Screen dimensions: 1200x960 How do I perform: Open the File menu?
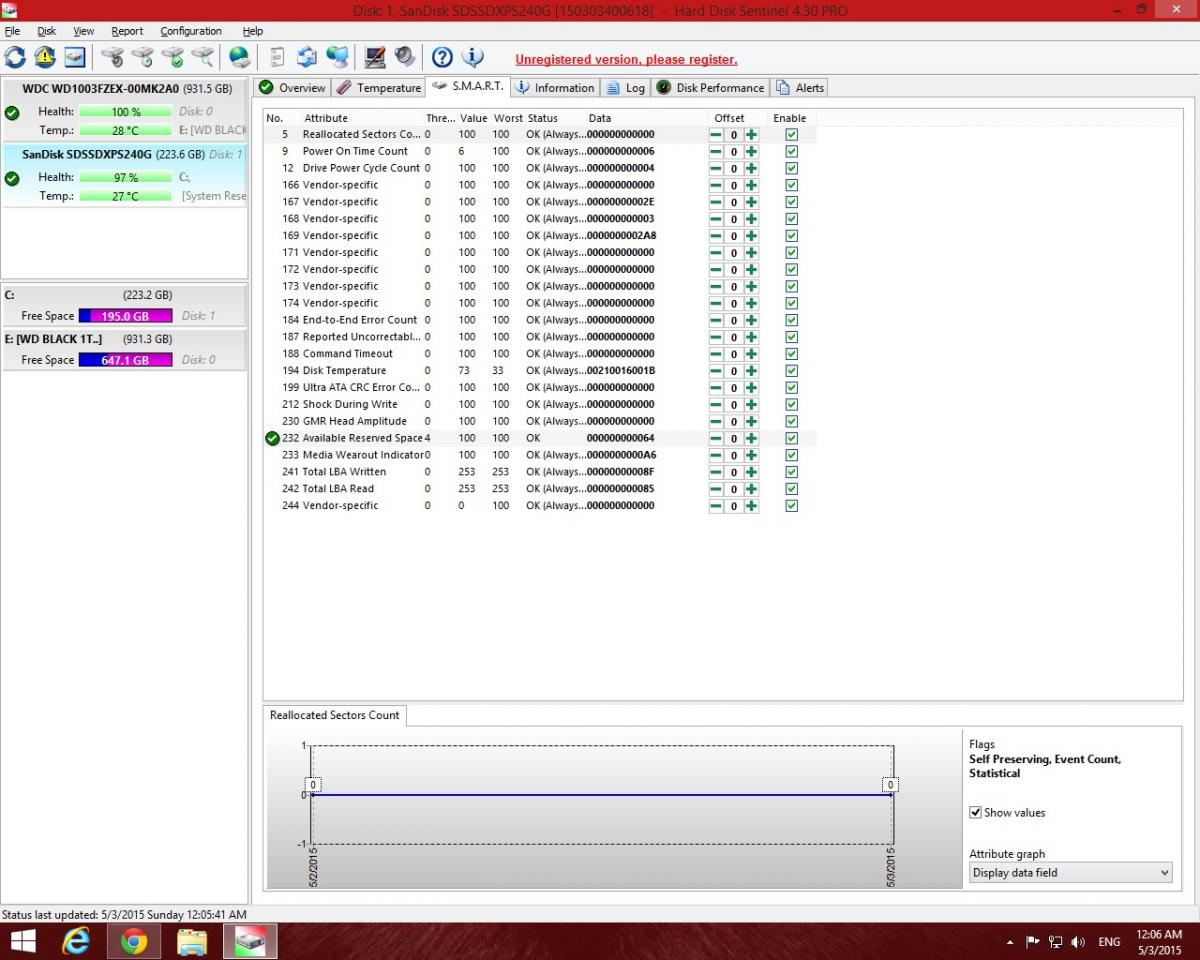point(12,31)
